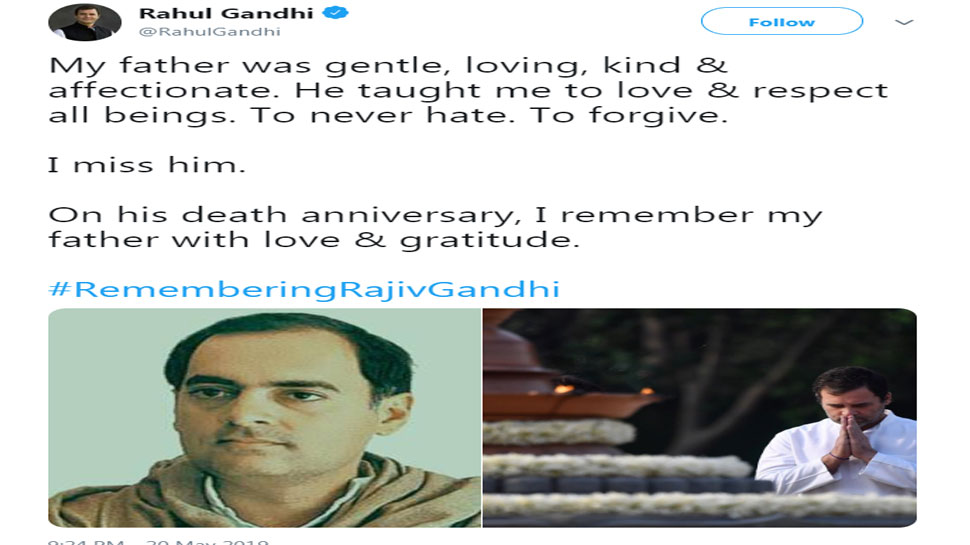Click the line "father with love & gratitude."
The image size is (970, 545).
tap(314, 240)
